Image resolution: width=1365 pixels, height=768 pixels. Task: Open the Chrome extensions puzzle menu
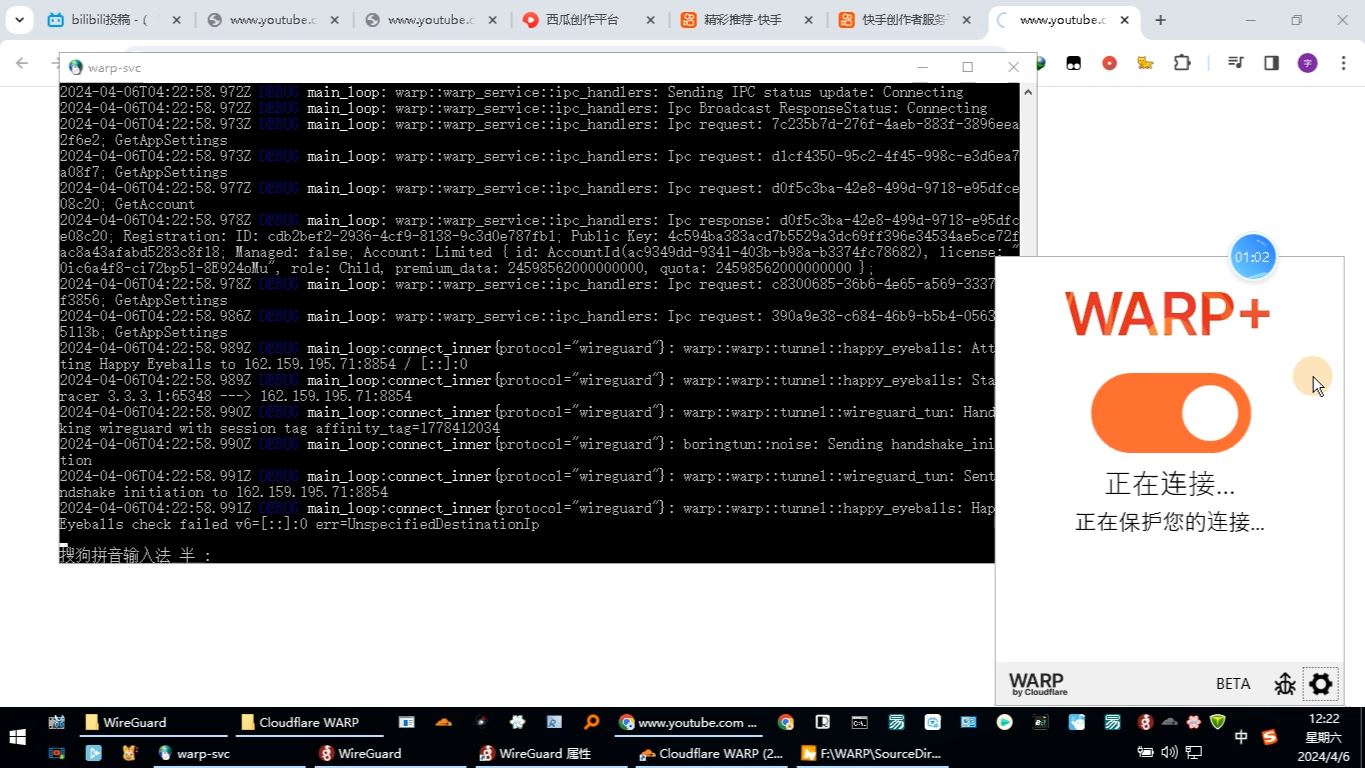click(1182, 63)
